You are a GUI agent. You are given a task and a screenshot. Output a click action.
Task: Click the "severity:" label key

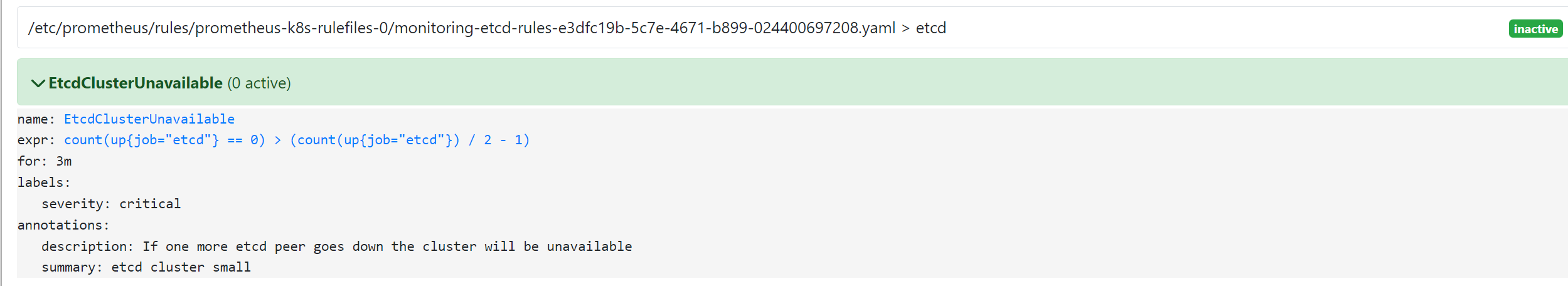76,204
